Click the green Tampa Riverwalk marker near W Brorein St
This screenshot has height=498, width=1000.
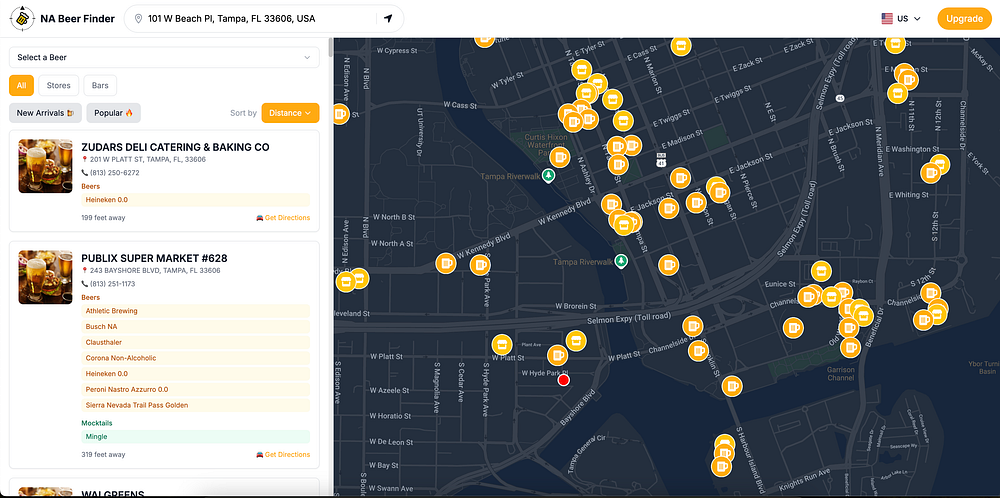click(621, 261)
